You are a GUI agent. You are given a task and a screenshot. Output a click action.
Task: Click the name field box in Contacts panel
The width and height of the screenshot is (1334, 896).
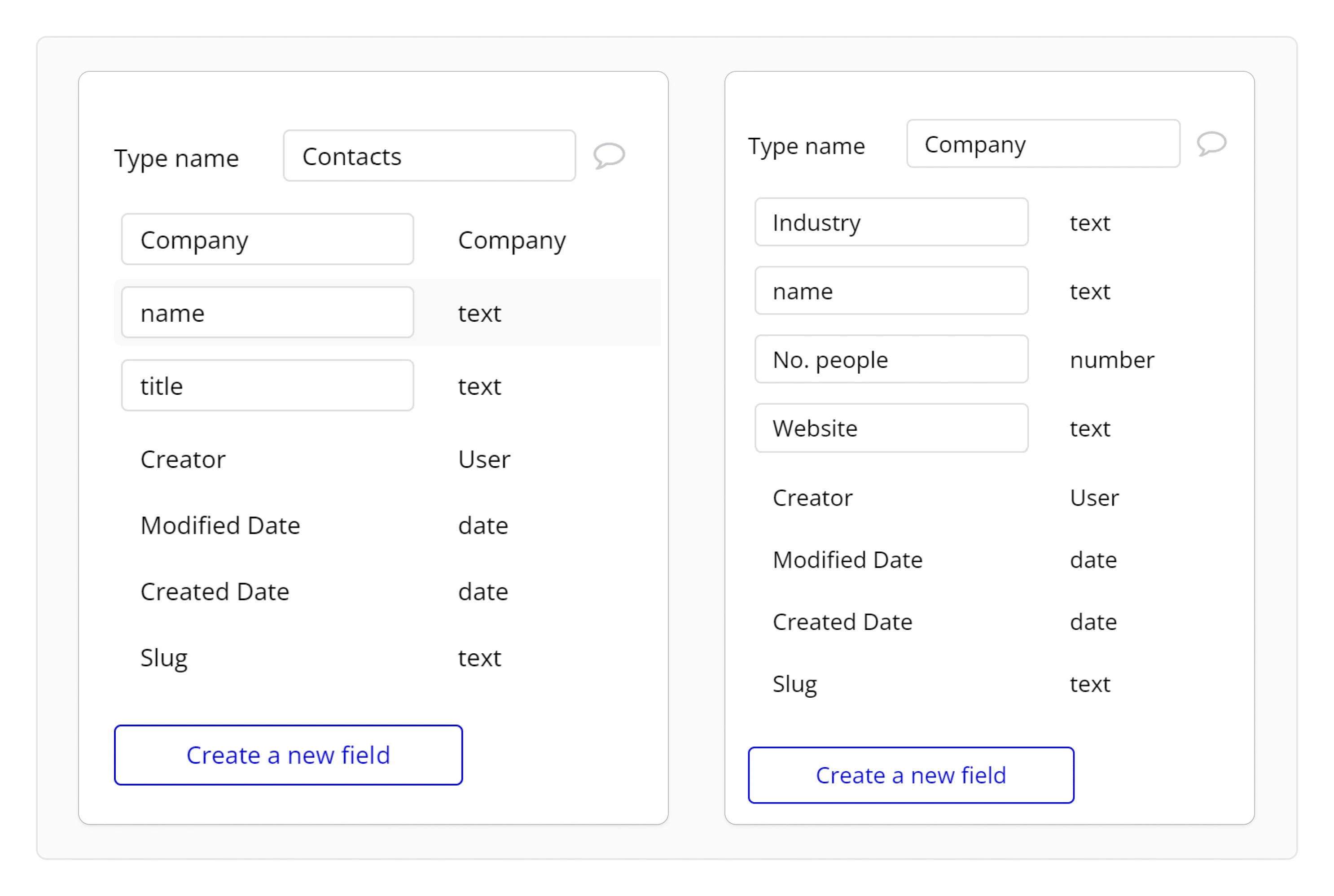click(x=268, y=313)
